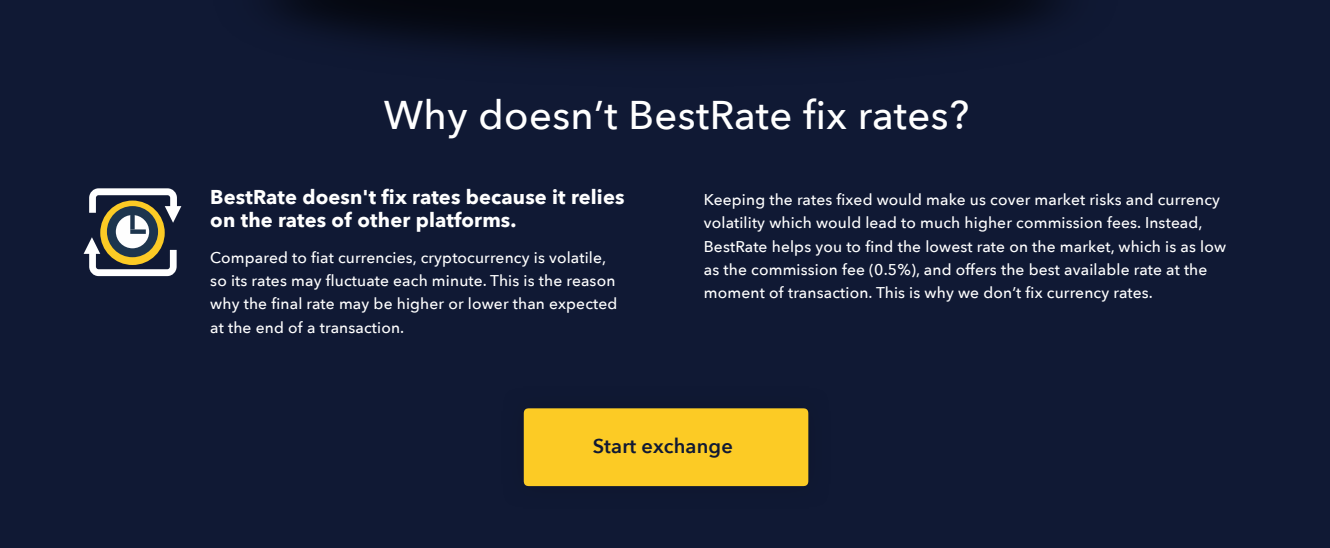
Task: Click the clock exchange rate icon
Action: coord(133,232)
